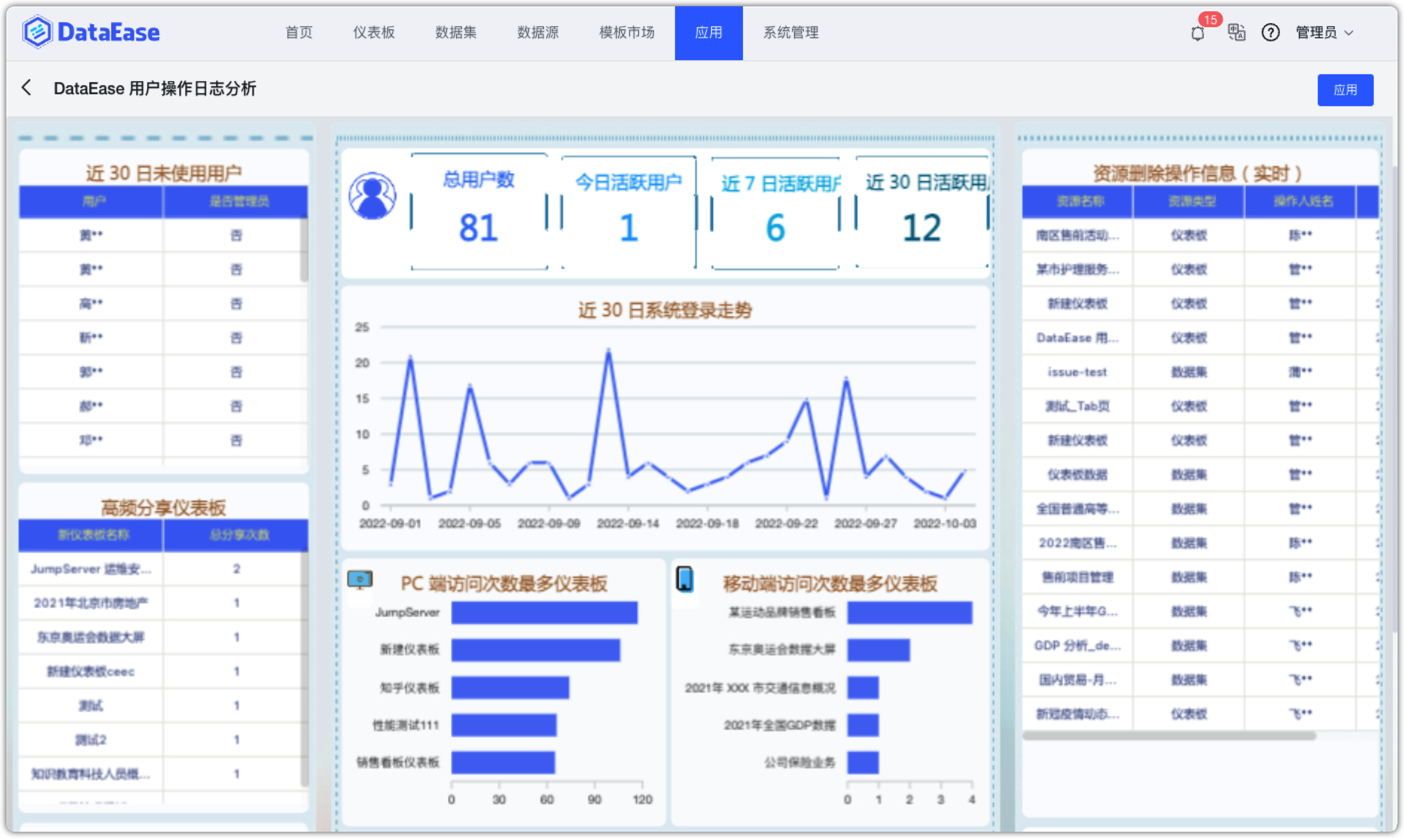Image resolution: width=1404 pixels, height=838 pixels.
Task: Click the PC monitor icon beside PC 端访问次数最多仪表板
Action: coord(359,578)
